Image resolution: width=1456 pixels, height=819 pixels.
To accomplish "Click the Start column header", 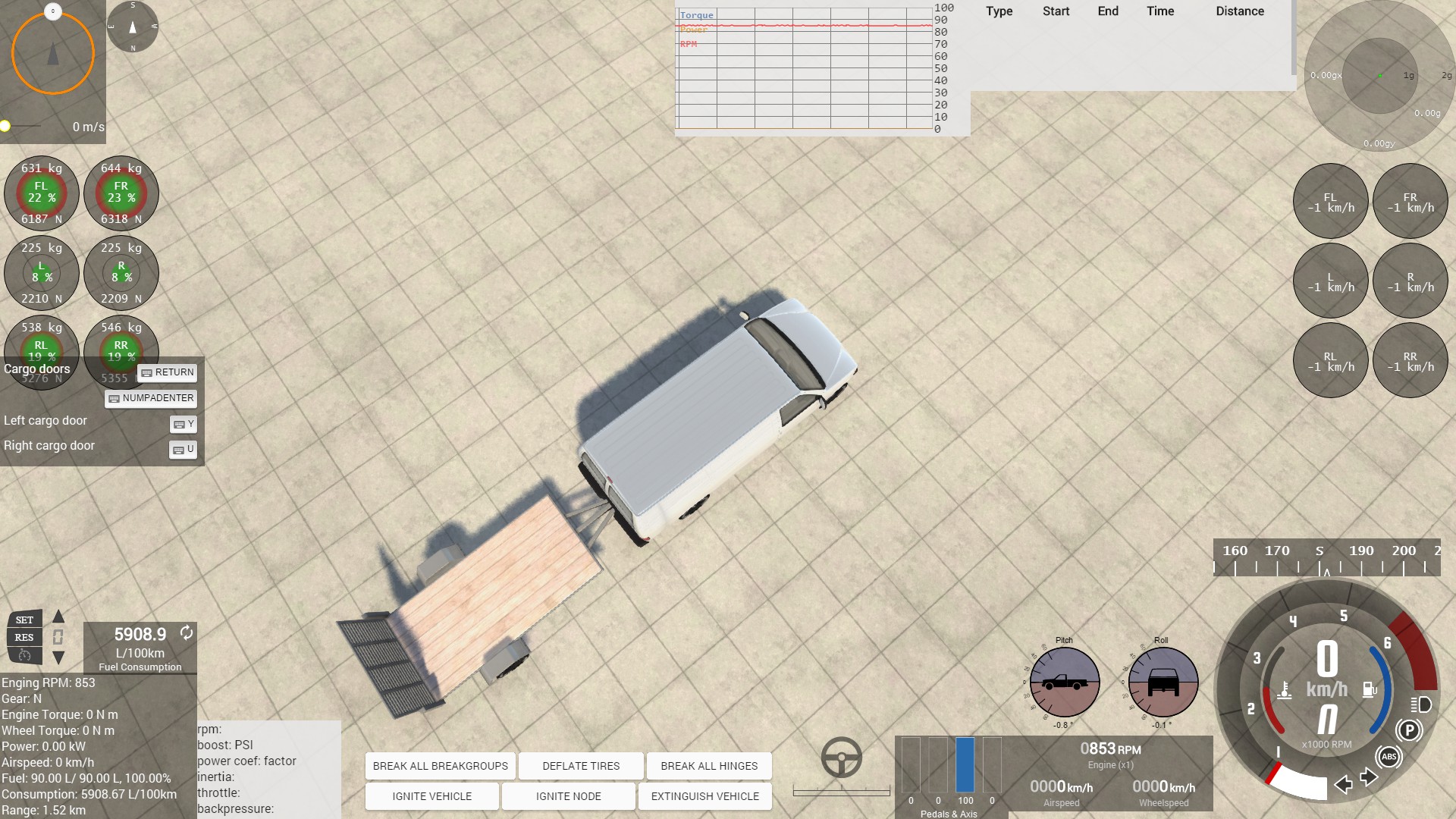I will tap(1056, 11).
